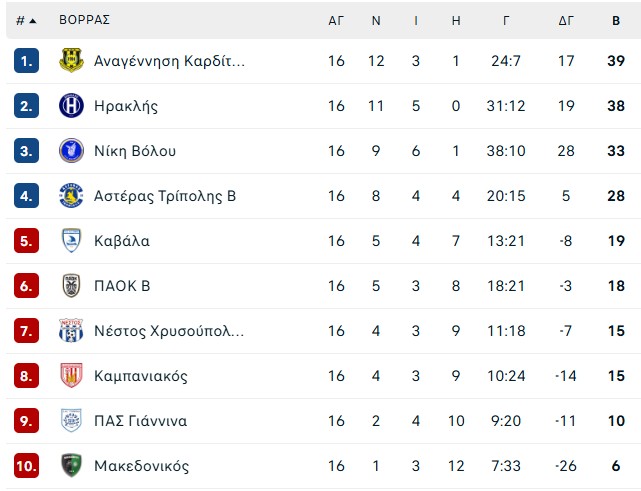The image size is (641, 491).
Task: Sort by the ΔΓ goal difference header
Action: pyautogui.click(x=567, y=20)
